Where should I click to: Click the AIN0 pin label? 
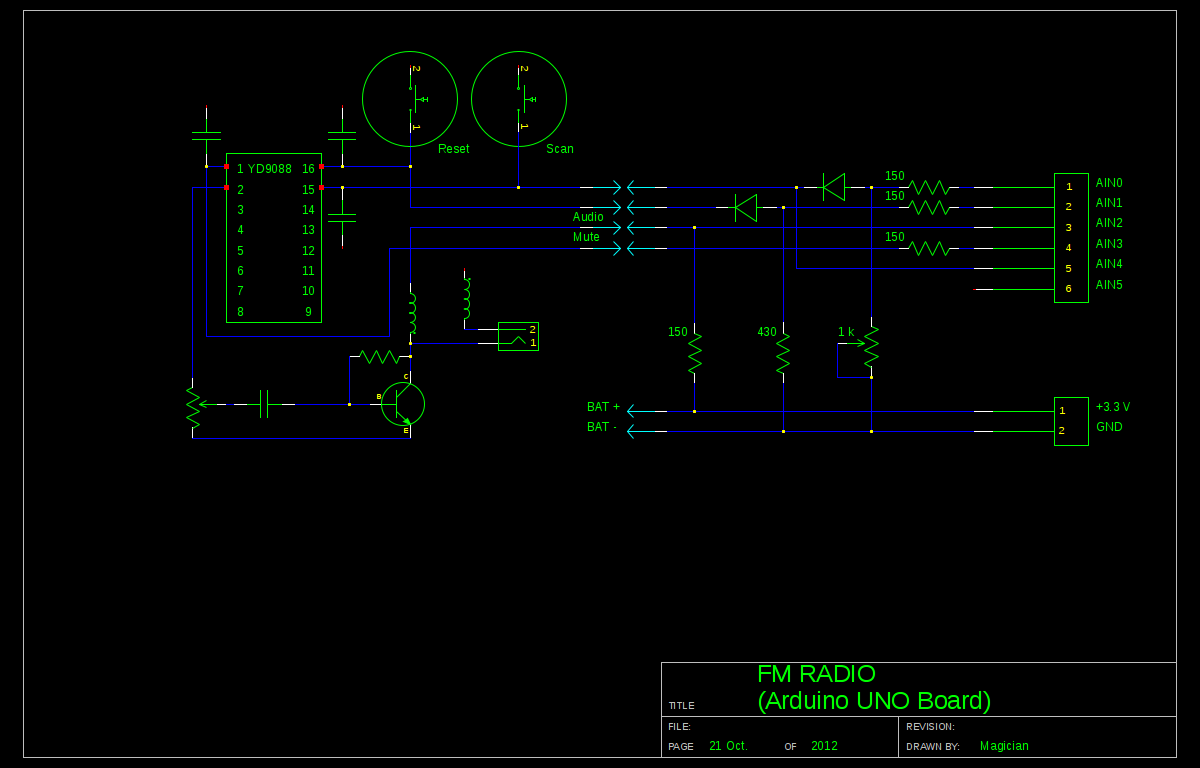tap(1109, 183)
